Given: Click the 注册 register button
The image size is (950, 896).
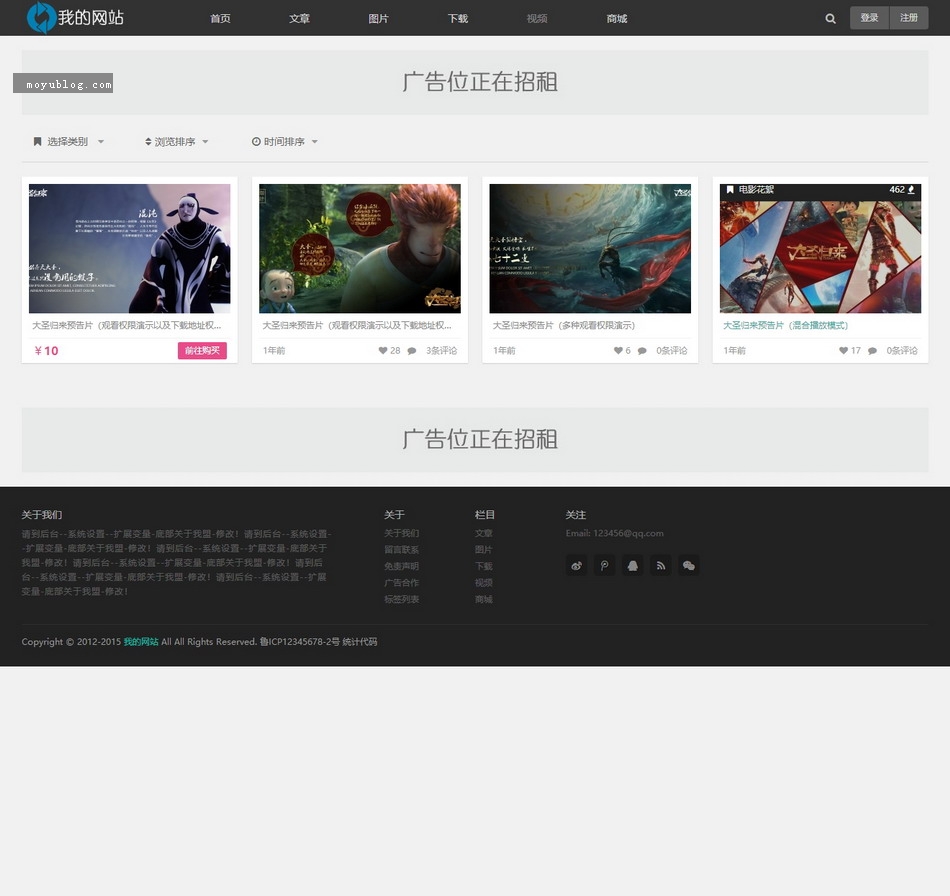Looking at the screenshot, I should 909,18.
